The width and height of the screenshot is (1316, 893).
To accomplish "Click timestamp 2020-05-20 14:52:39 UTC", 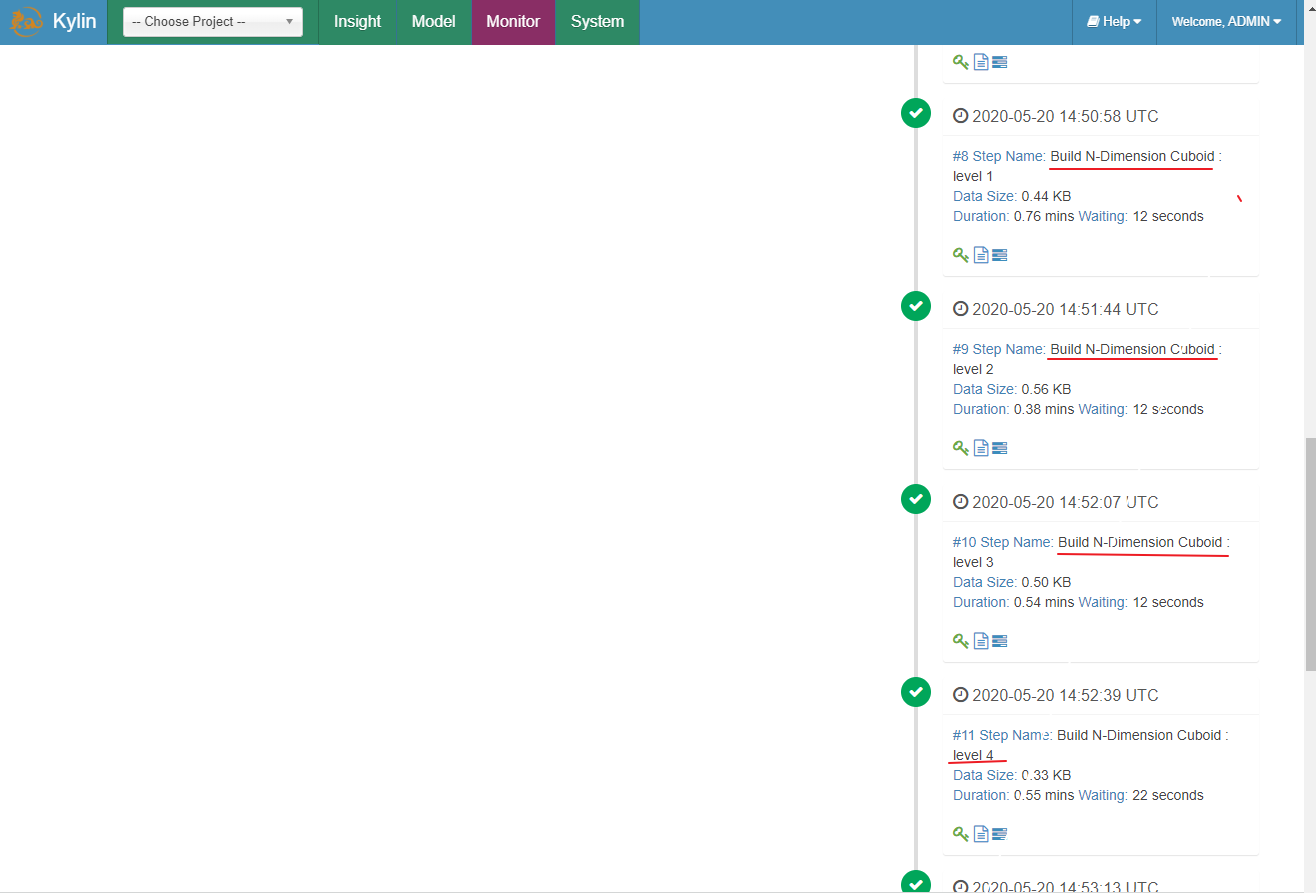I will pyautogui.click(x=1065, y=695).
